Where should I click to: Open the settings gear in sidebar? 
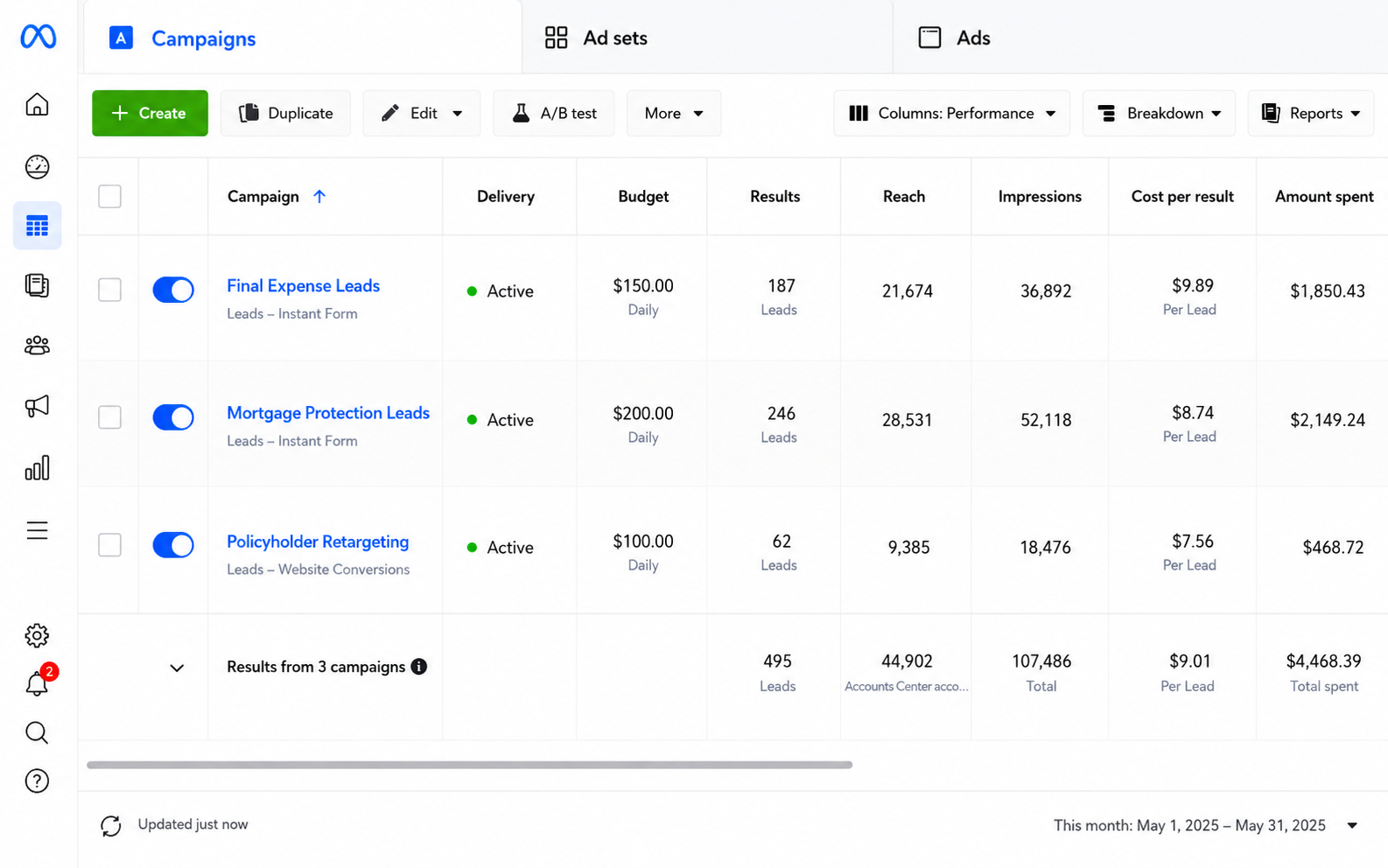click(x=37, y=635)
